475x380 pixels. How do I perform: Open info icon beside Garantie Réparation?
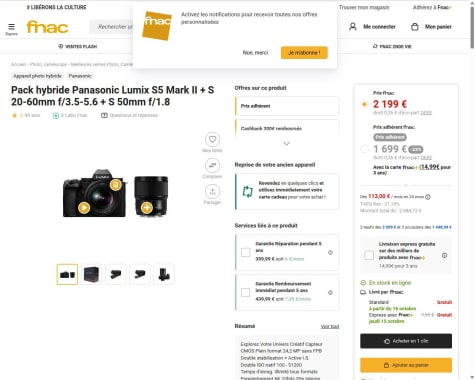pos(330,252)
